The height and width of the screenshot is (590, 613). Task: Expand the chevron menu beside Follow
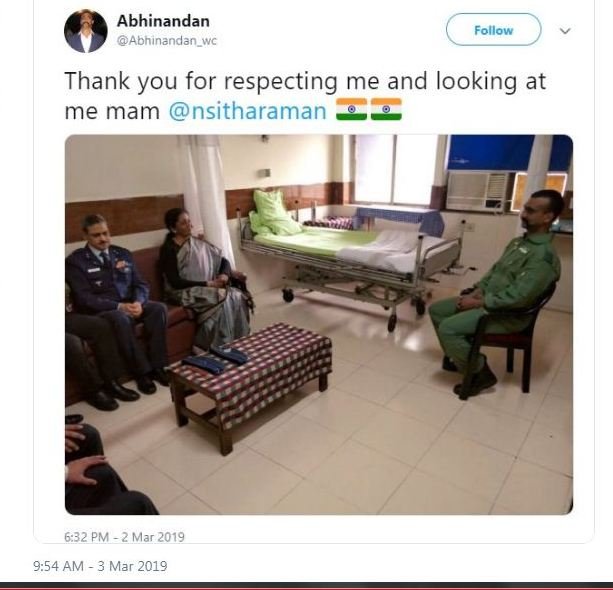tap(565, 31)
